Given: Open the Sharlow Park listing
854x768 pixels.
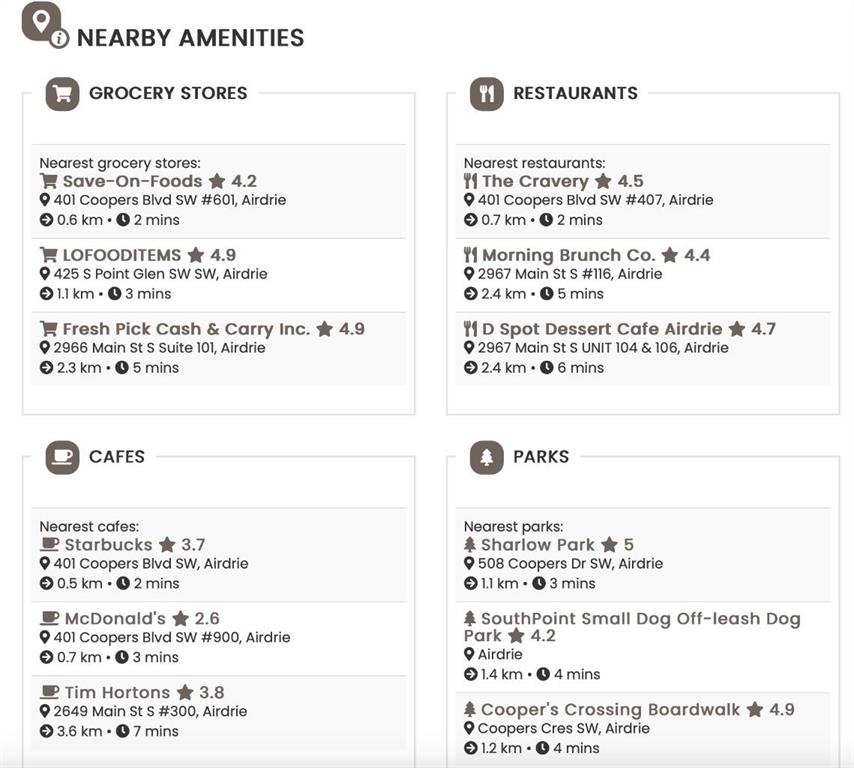Looking at the screenshot, I should [x=538, y=545].
